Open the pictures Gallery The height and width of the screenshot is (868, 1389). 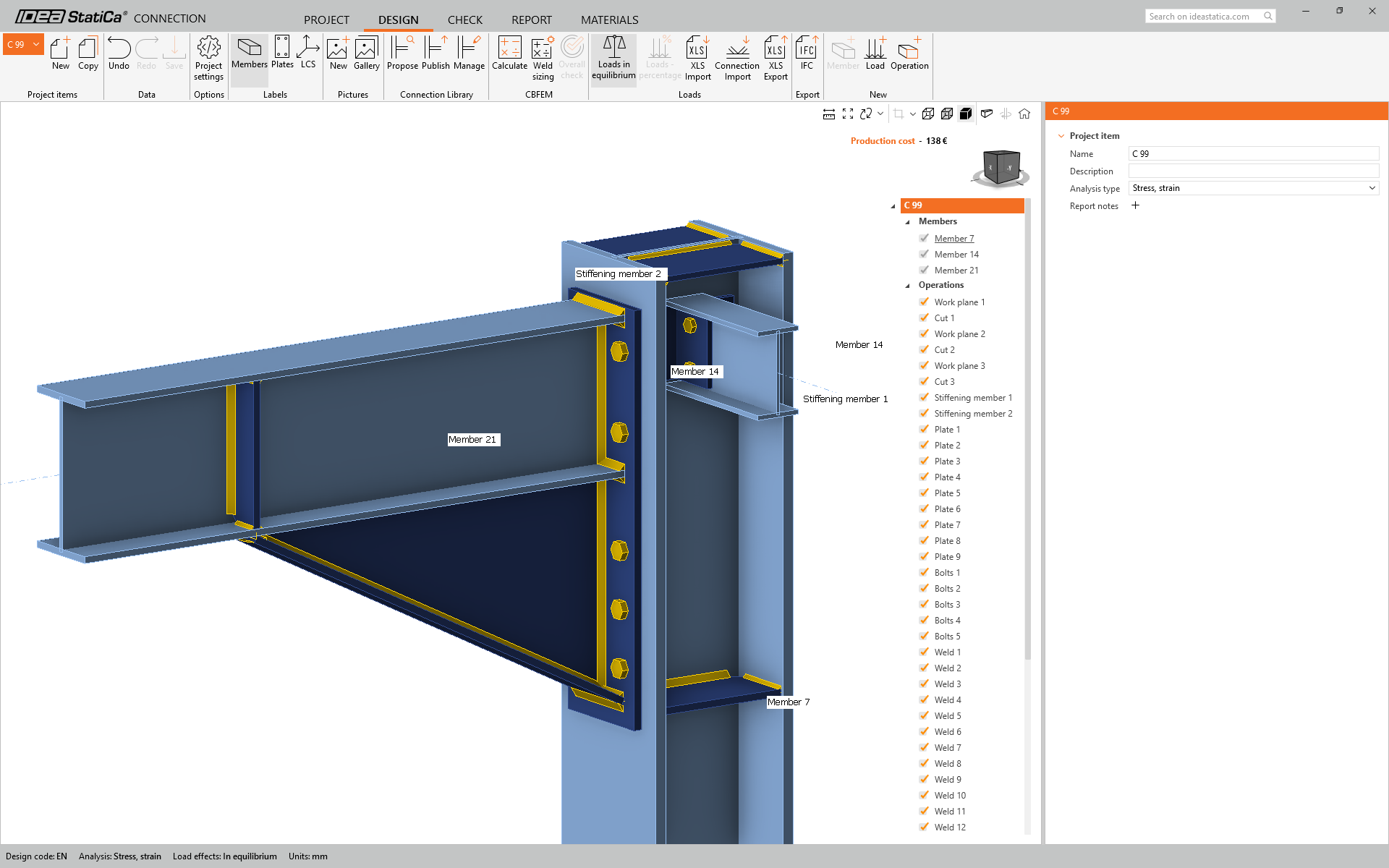(367, 53)
